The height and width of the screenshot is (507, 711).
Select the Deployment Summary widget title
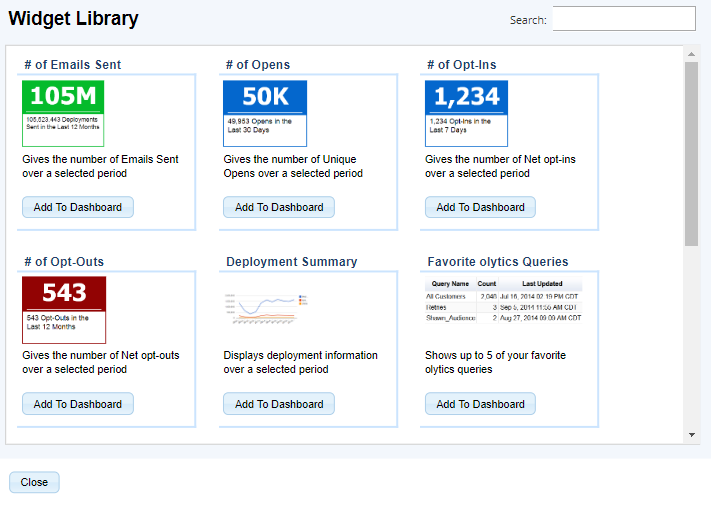tap(291, 262)
